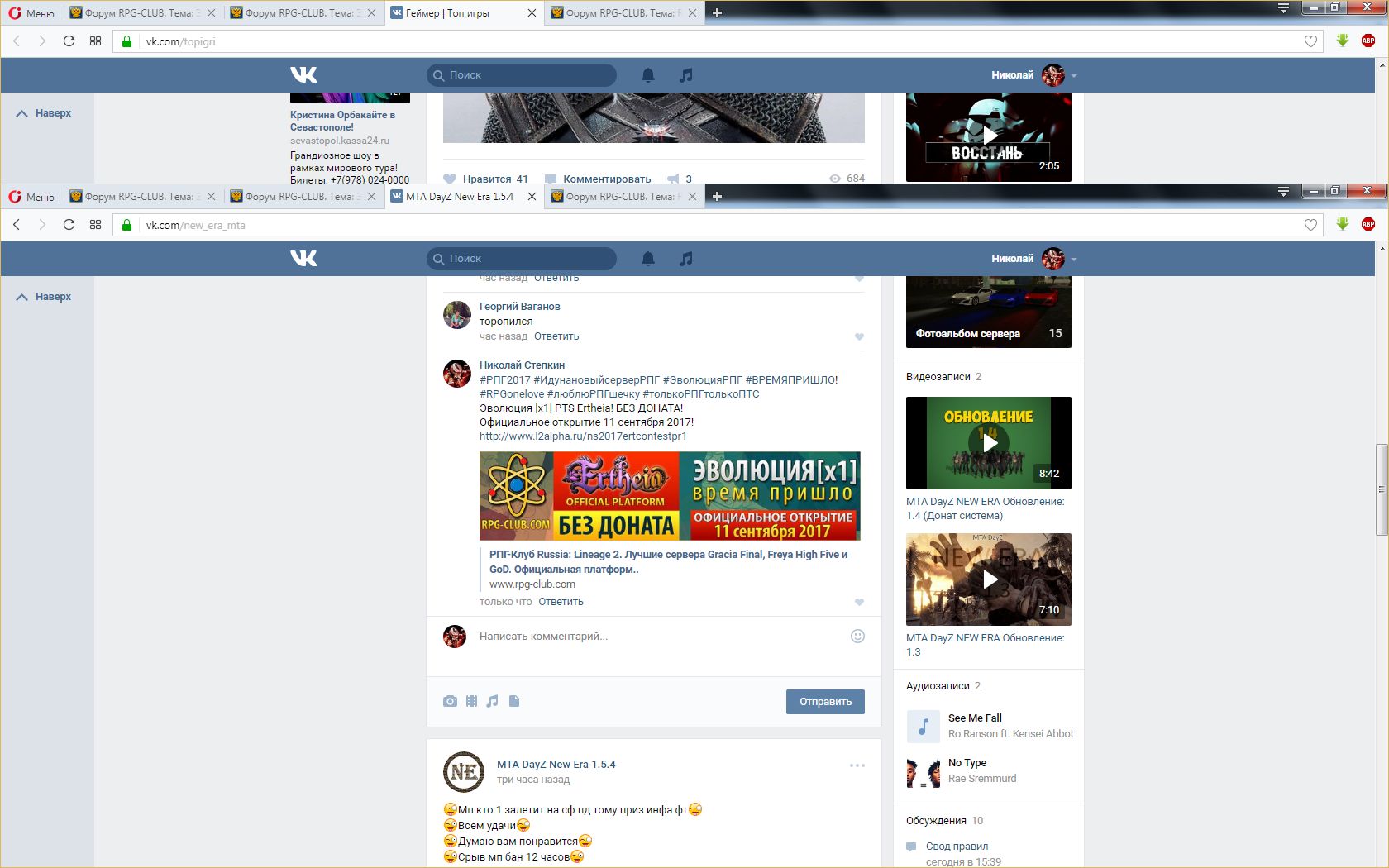Image resolution: width=1389 pixels, height=868 pixels.
Task: Click the #РПГ2017 hashtag
Action: (505, 380)
